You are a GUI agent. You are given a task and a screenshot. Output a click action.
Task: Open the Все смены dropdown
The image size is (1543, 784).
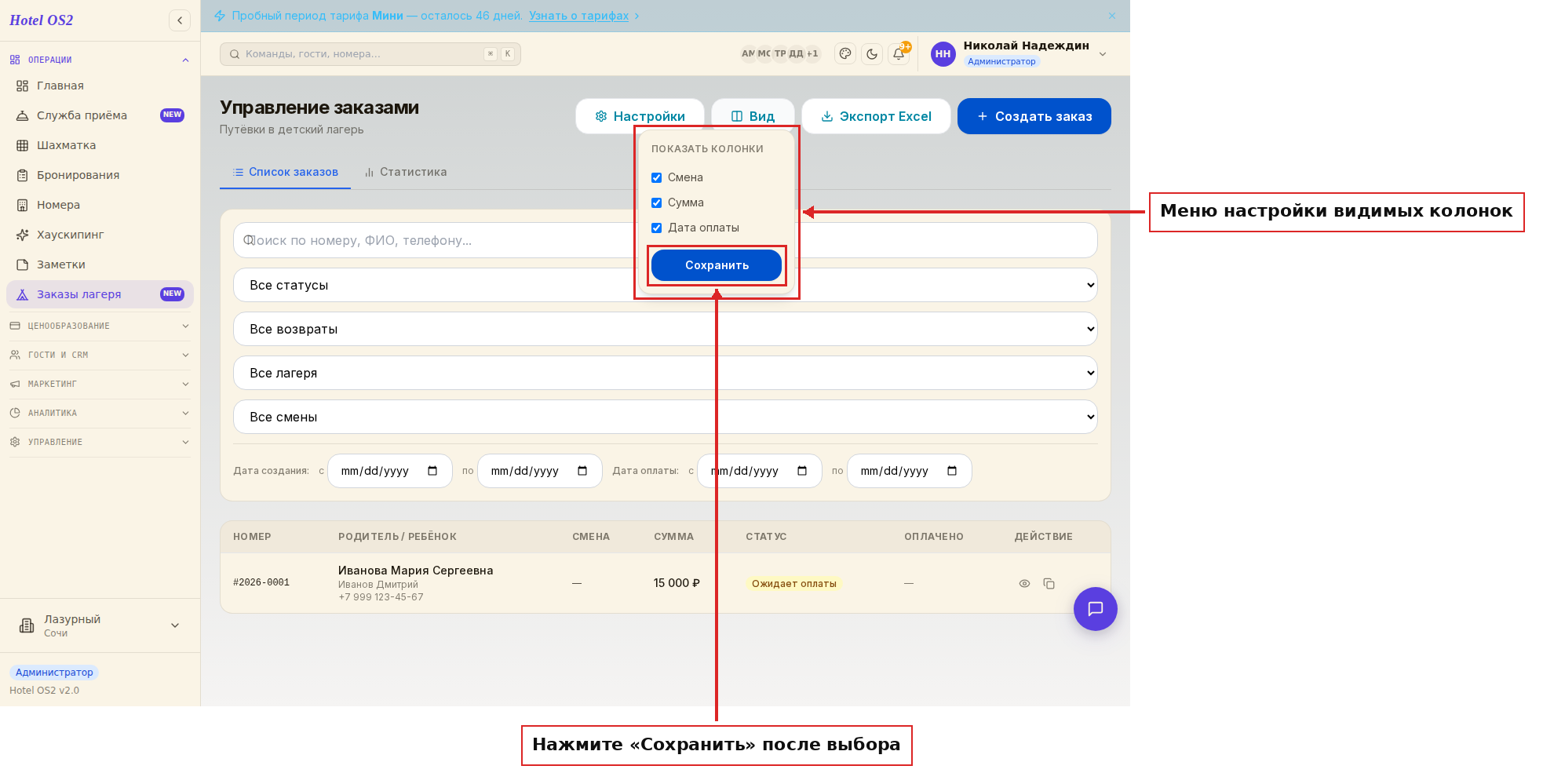coord(665,417)
